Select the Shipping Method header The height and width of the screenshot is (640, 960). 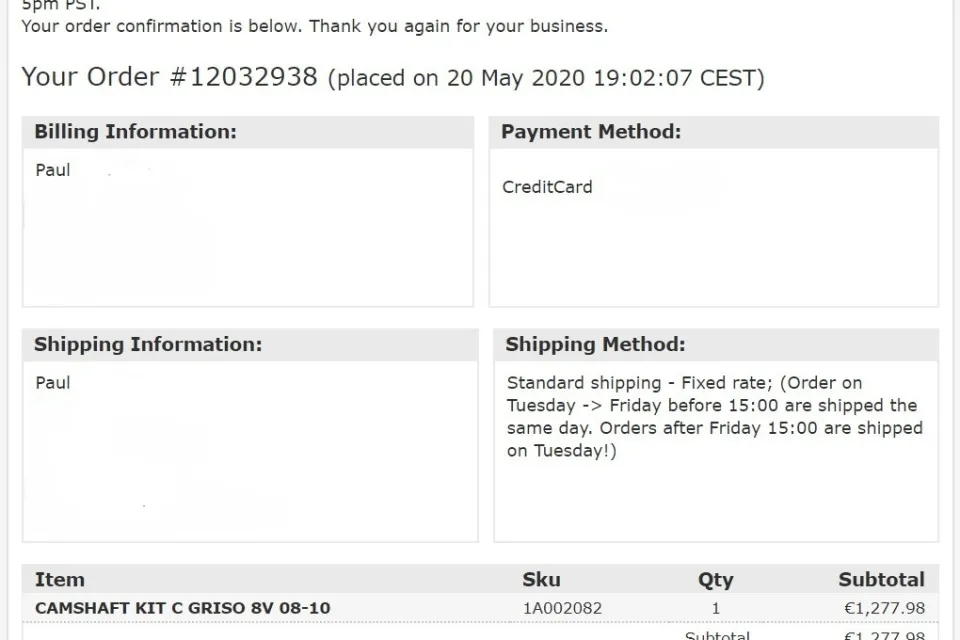(595, 345)
